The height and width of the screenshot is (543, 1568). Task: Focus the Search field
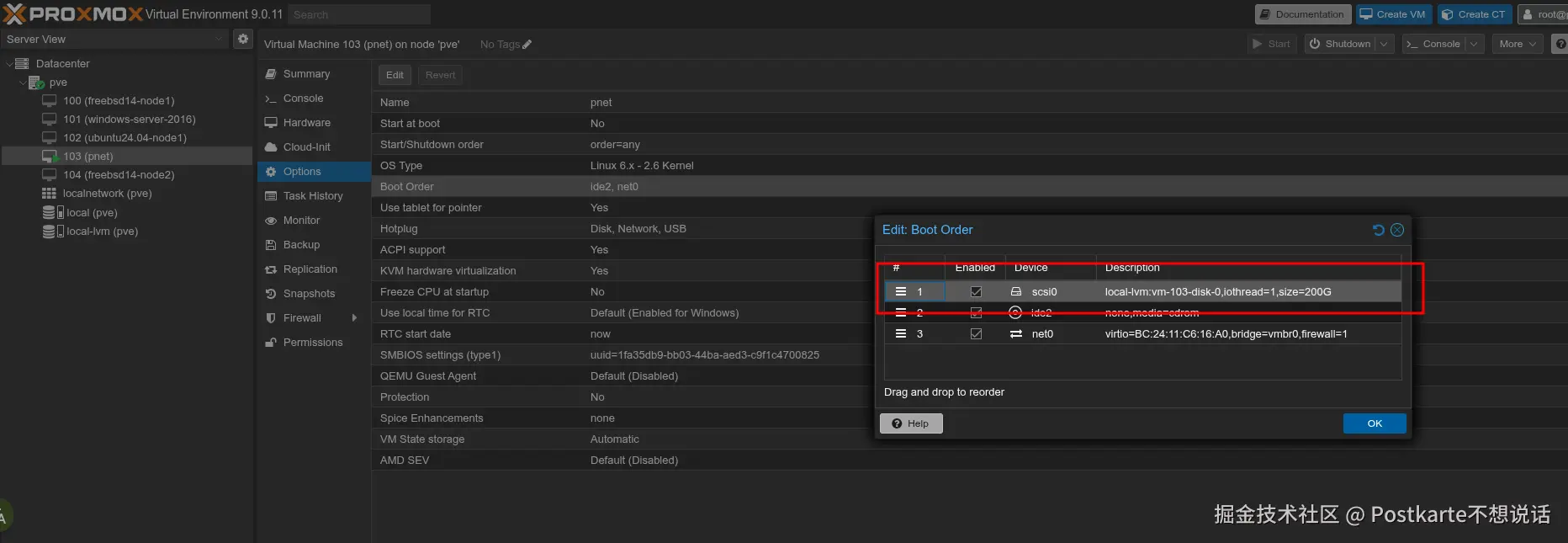click(359, 14)
